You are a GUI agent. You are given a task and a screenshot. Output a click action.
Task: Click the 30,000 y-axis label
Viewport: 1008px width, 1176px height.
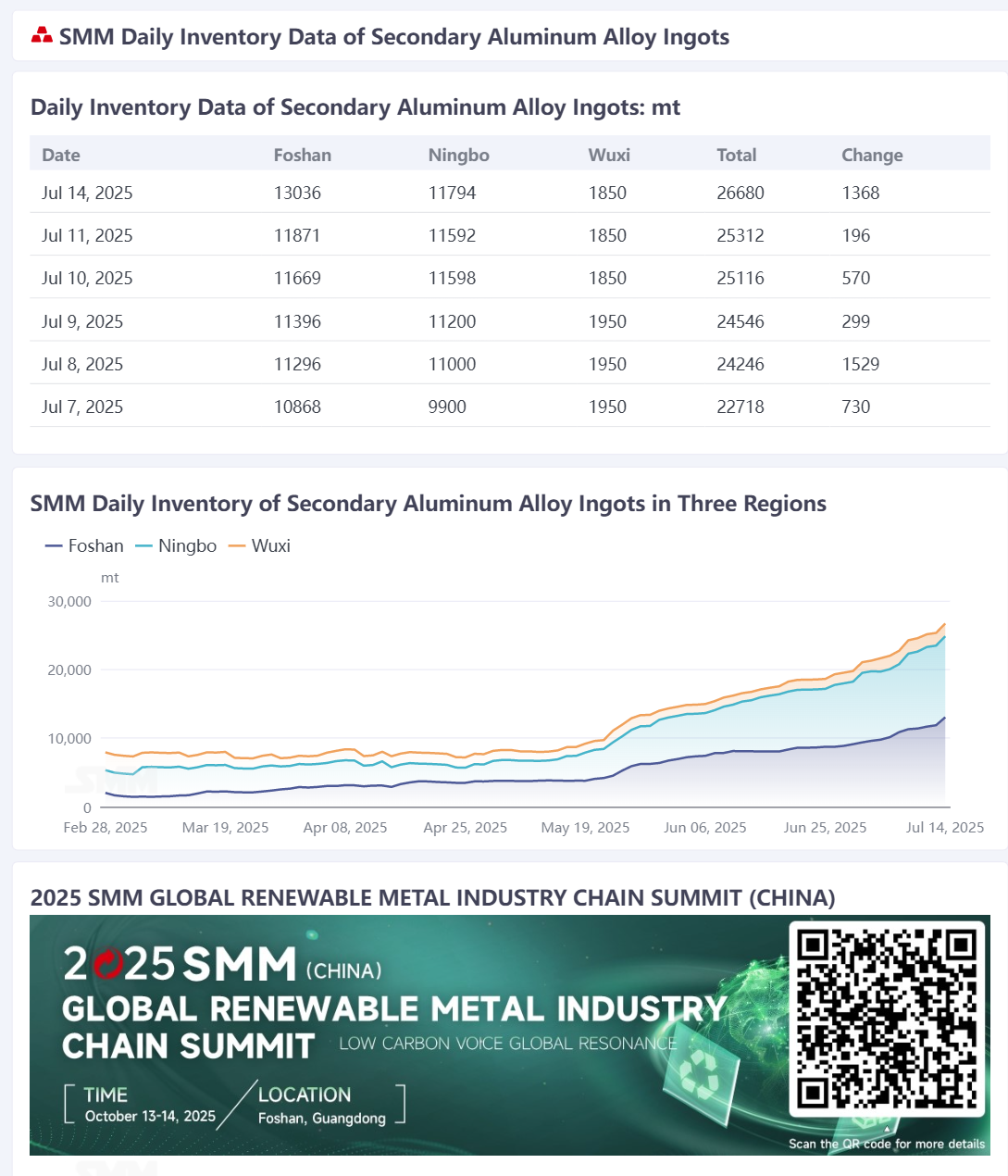pyautogui.click(x=69, y=601)
